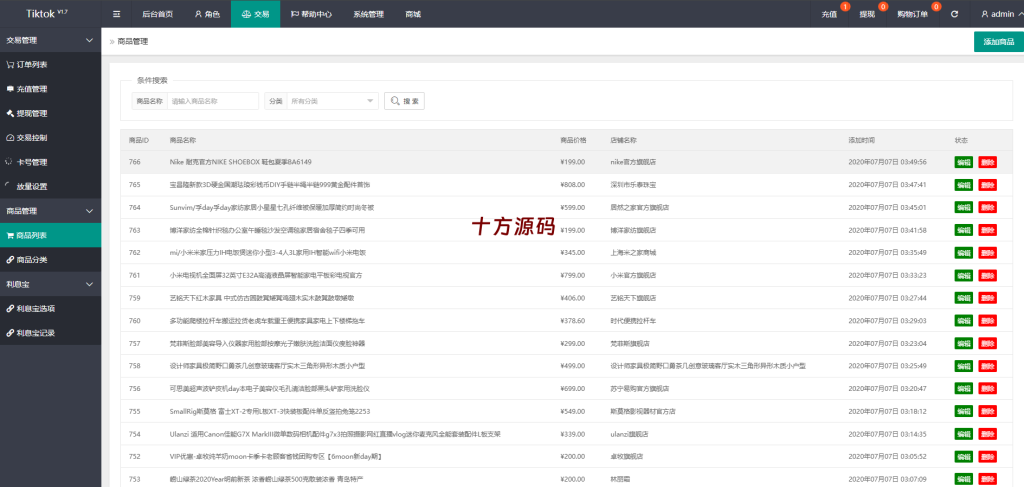Click shop name 小米官方旗舰店
Image resolution: width=1024 pixels, height=487 pixels.
tap(635, 275)
